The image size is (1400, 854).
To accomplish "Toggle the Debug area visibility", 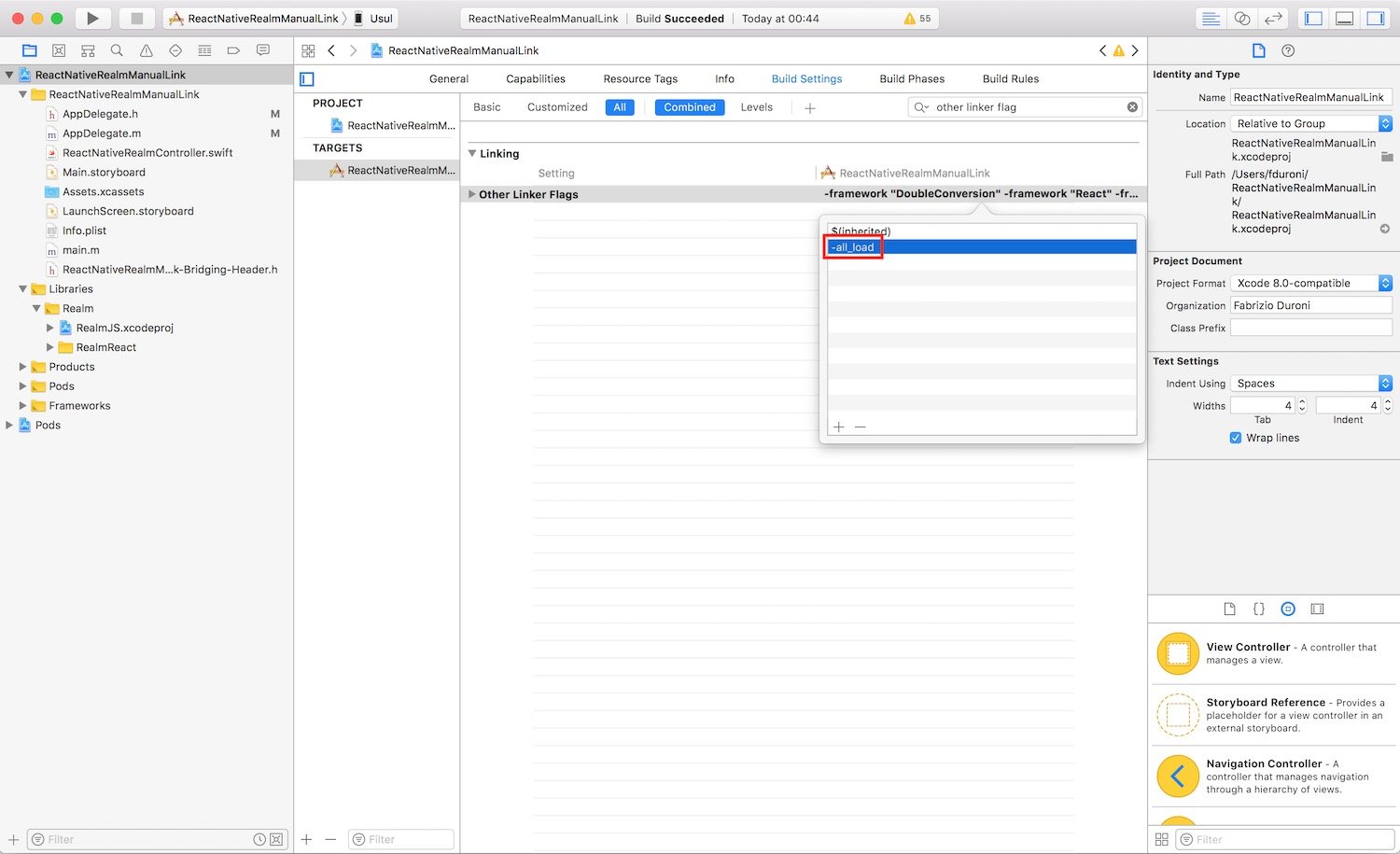I will pyautogui.click(x=1344, y=18).
